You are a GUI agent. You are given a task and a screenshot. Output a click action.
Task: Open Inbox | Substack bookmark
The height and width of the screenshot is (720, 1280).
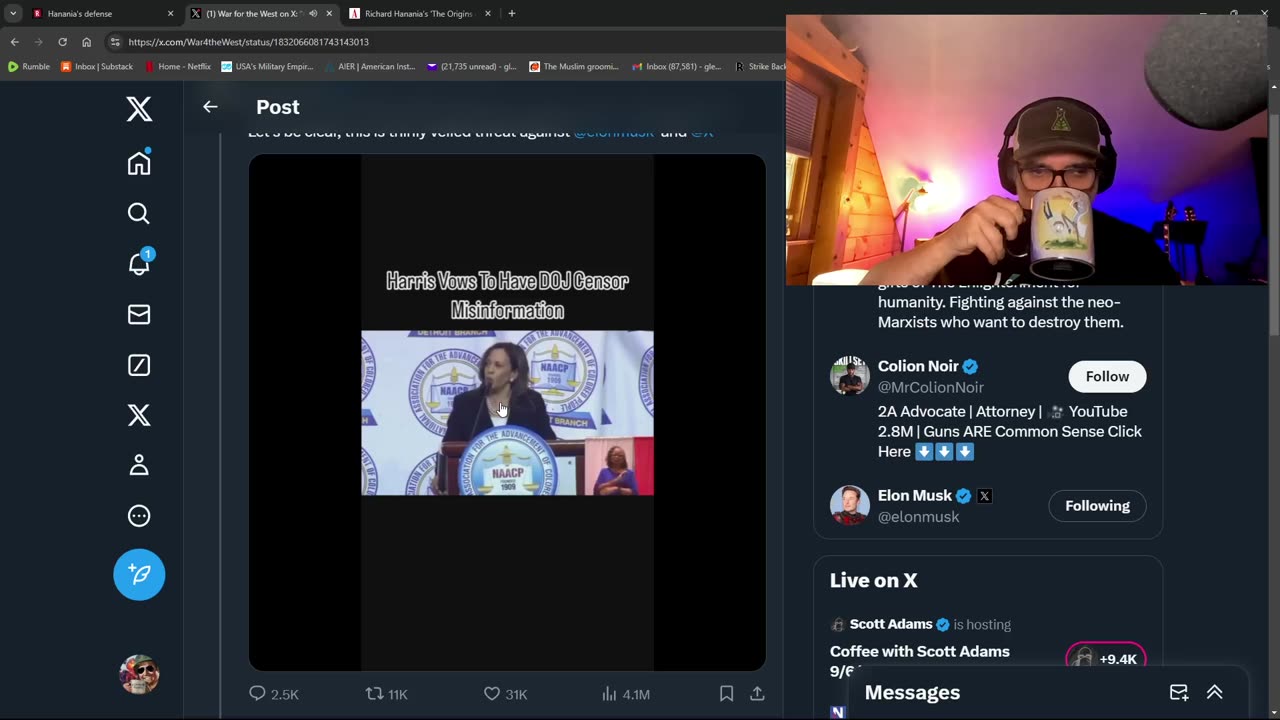(x=97, y=67)
